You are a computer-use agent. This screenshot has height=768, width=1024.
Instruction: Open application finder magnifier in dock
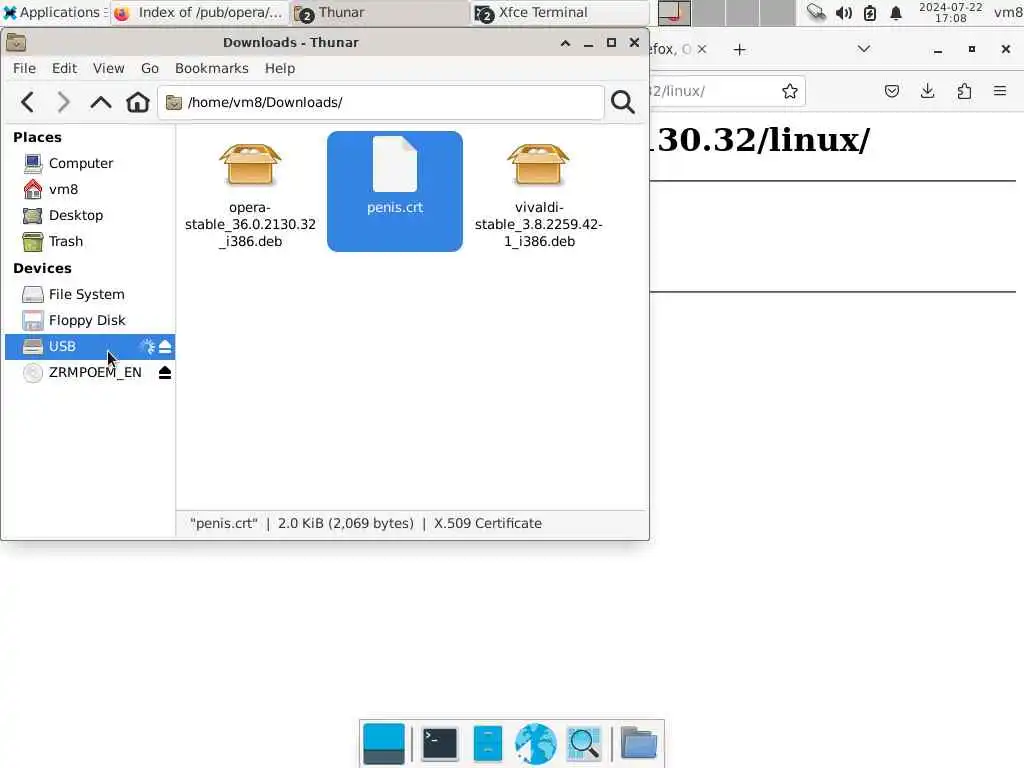tap(584, 743)
